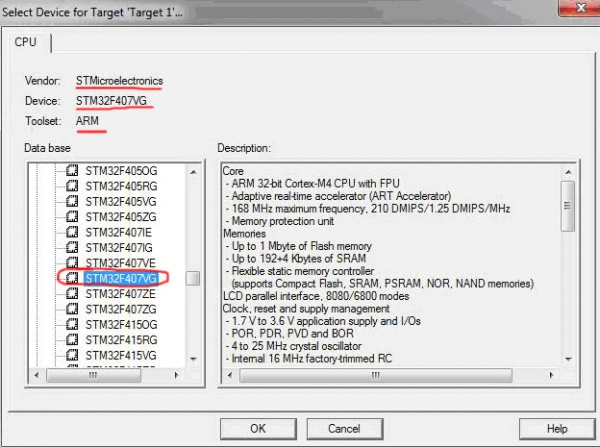The image size is (600, 448).
Task: Click the chip icon beside STM32F405RG
Action: coord(72,186)
